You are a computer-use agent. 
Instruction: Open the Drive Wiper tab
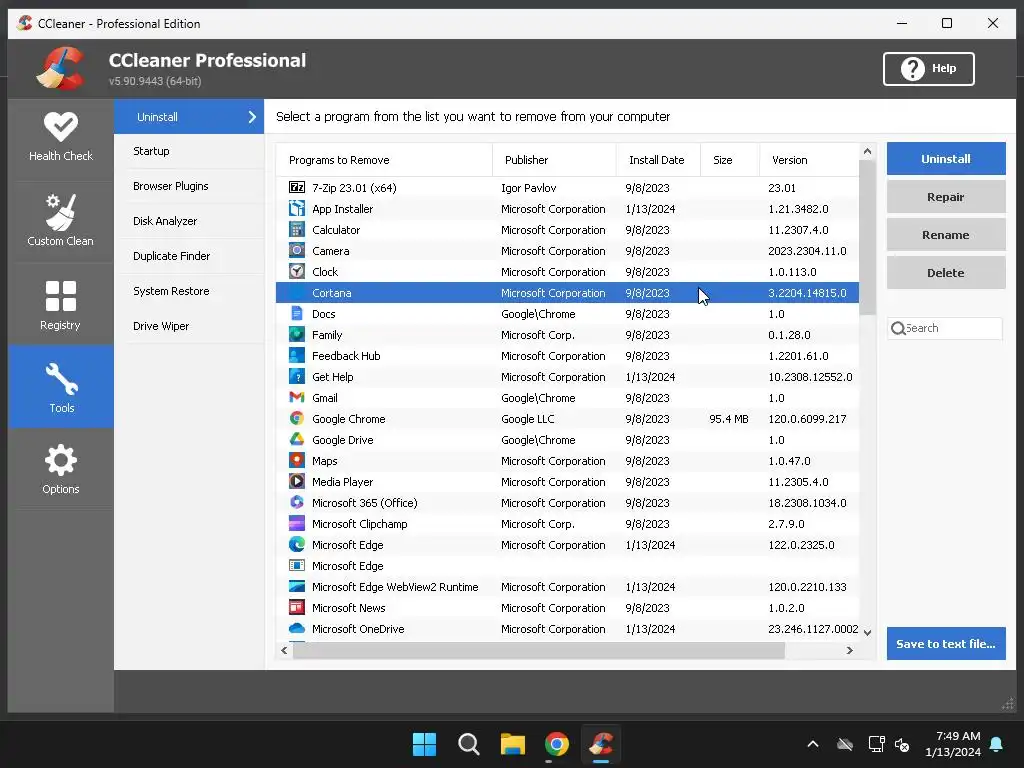[x=189, y=326]
